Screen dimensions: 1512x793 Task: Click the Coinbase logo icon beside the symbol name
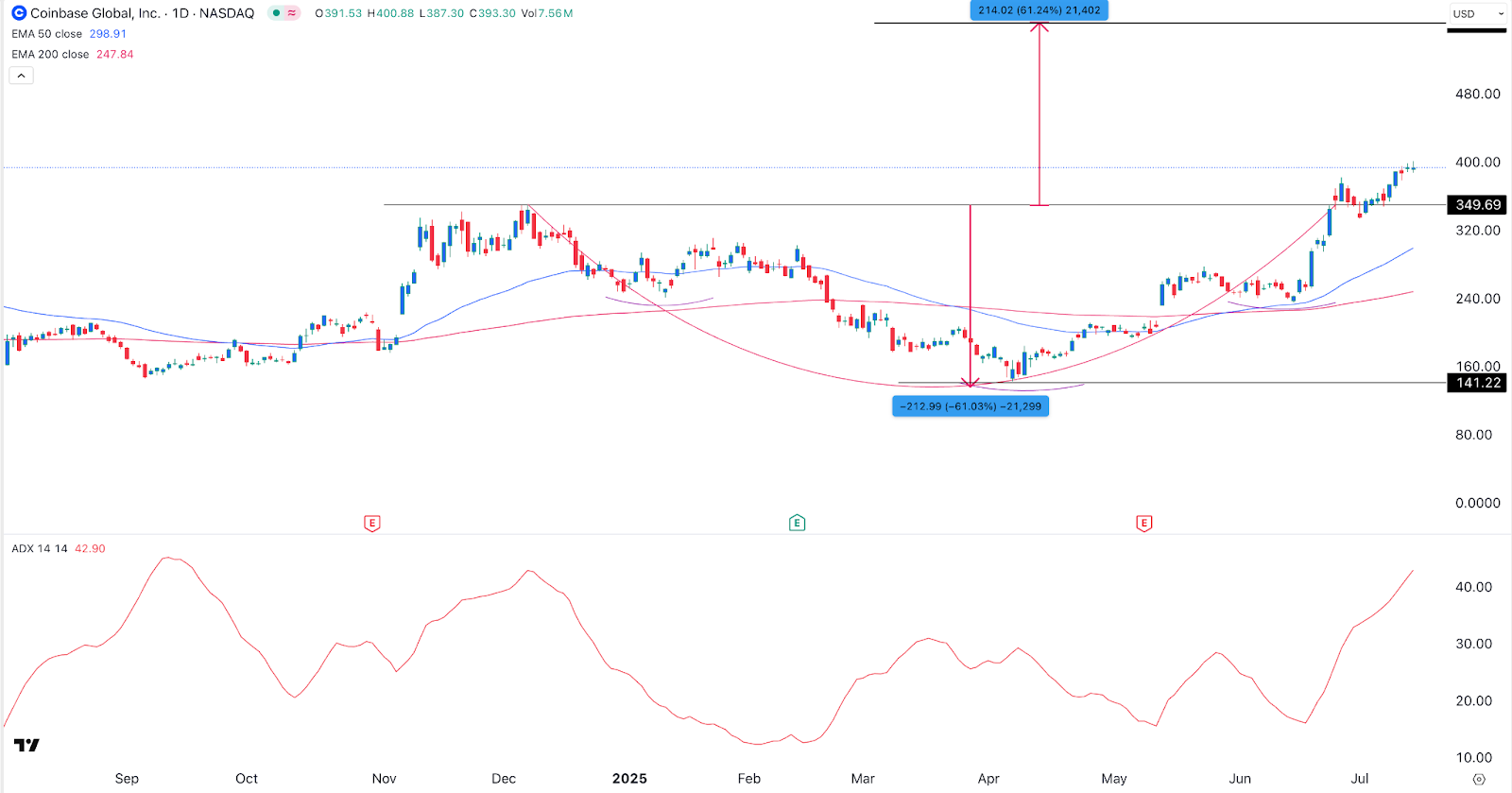[x=19, y=13]
